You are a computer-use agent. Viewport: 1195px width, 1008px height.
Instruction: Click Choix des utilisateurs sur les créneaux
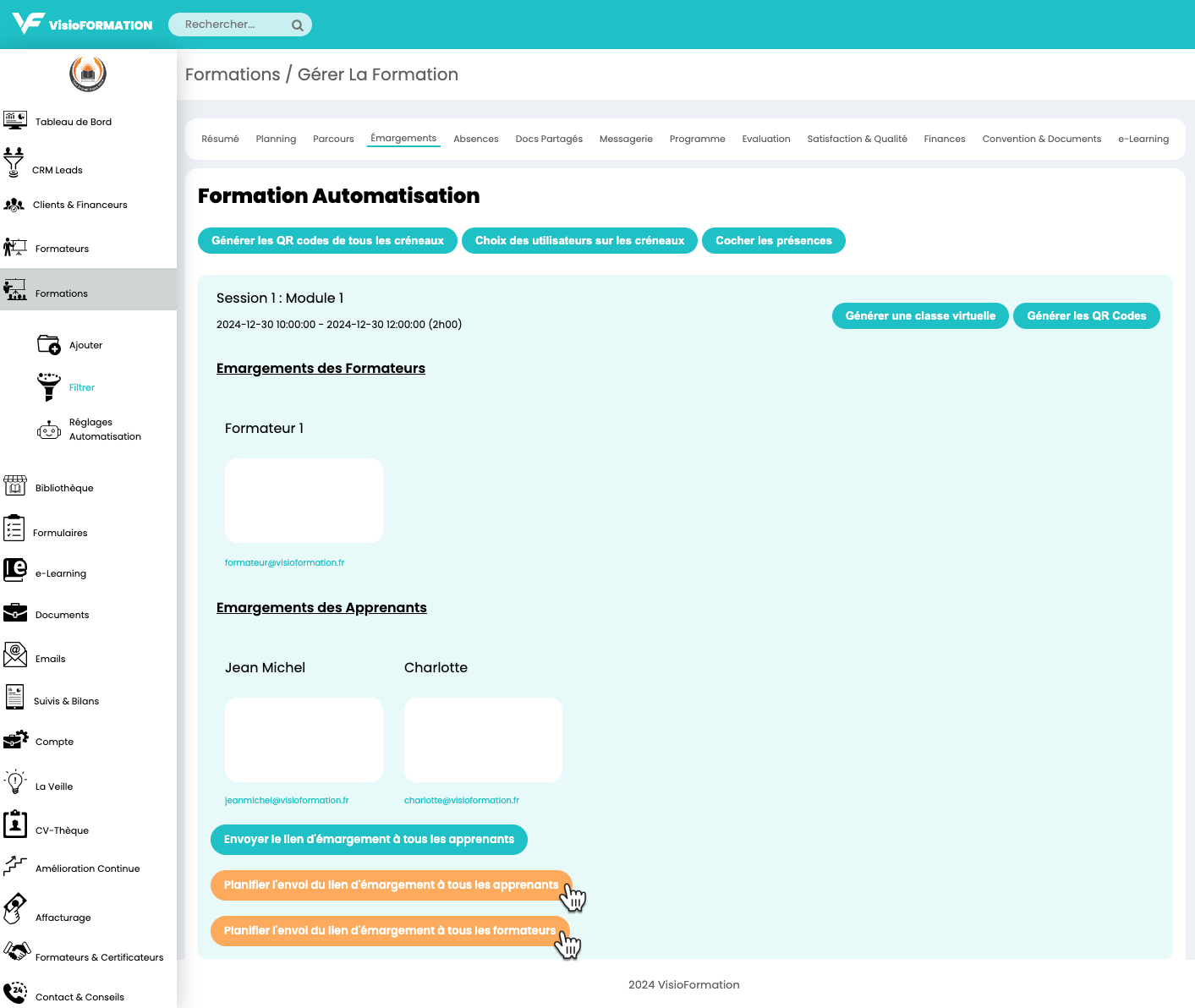[579, 240]
